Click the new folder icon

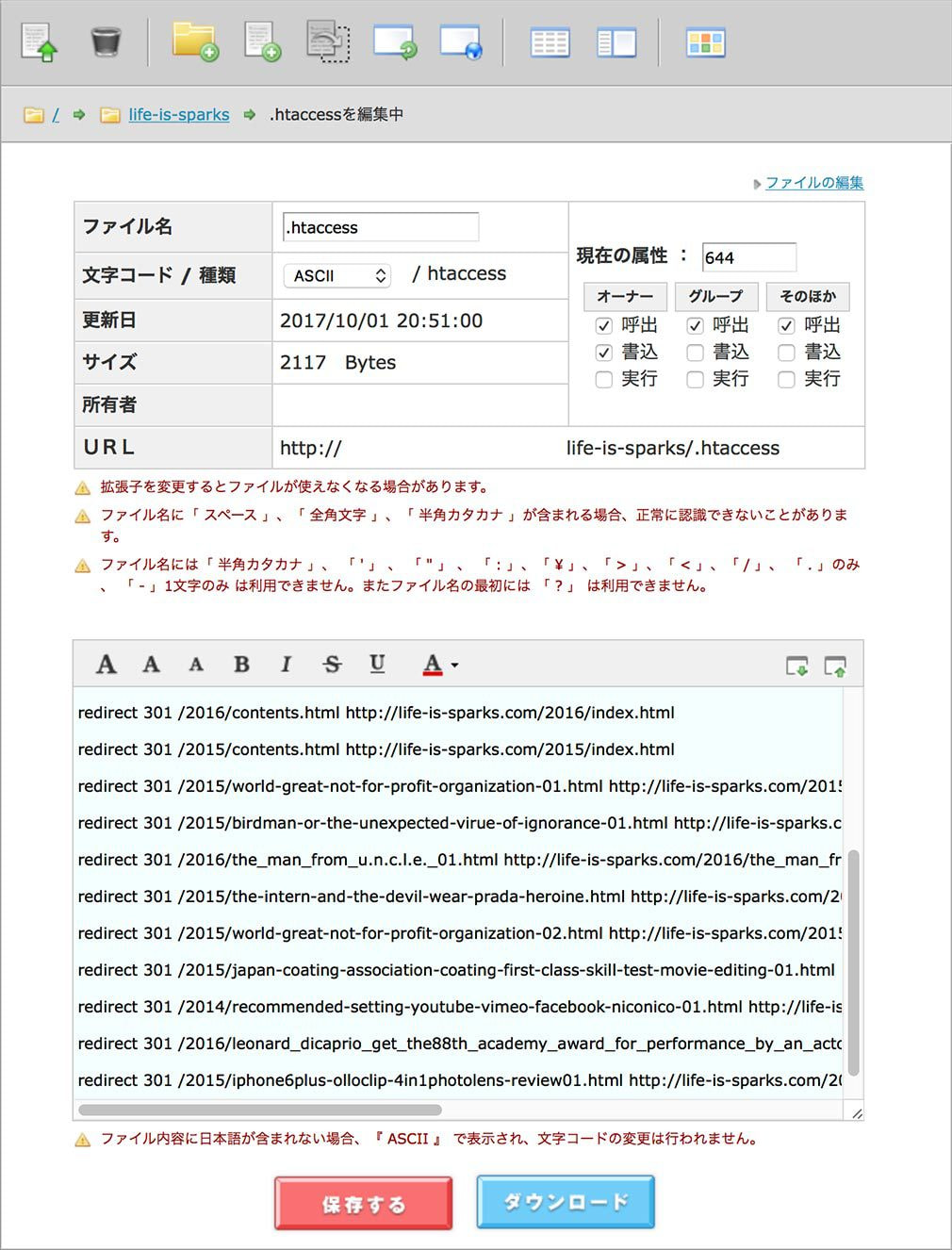click(196, 42)
